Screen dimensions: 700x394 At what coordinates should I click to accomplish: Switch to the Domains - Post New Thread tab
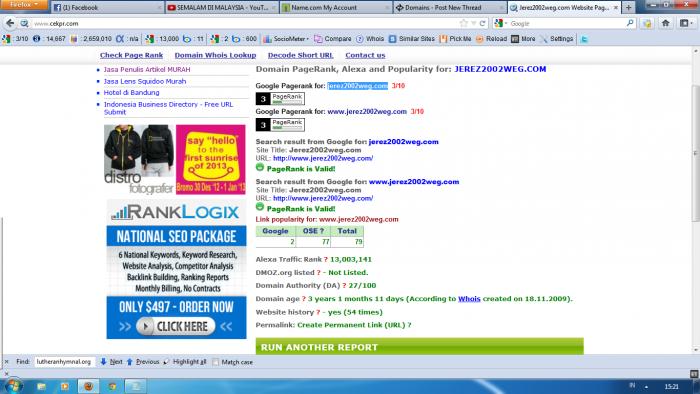450,8
